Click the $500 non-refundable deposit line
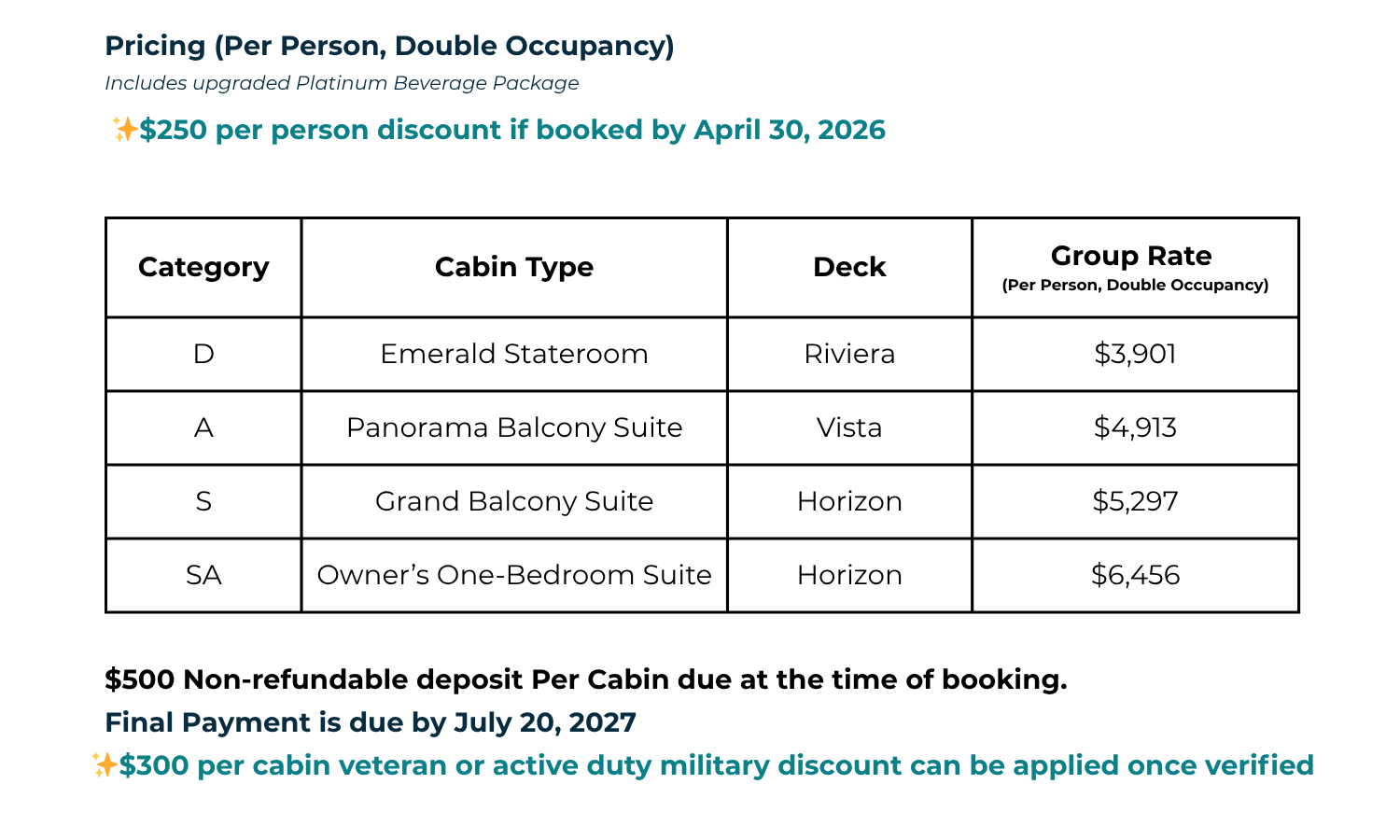1400x840 pixels. click(x=585, y=679)
